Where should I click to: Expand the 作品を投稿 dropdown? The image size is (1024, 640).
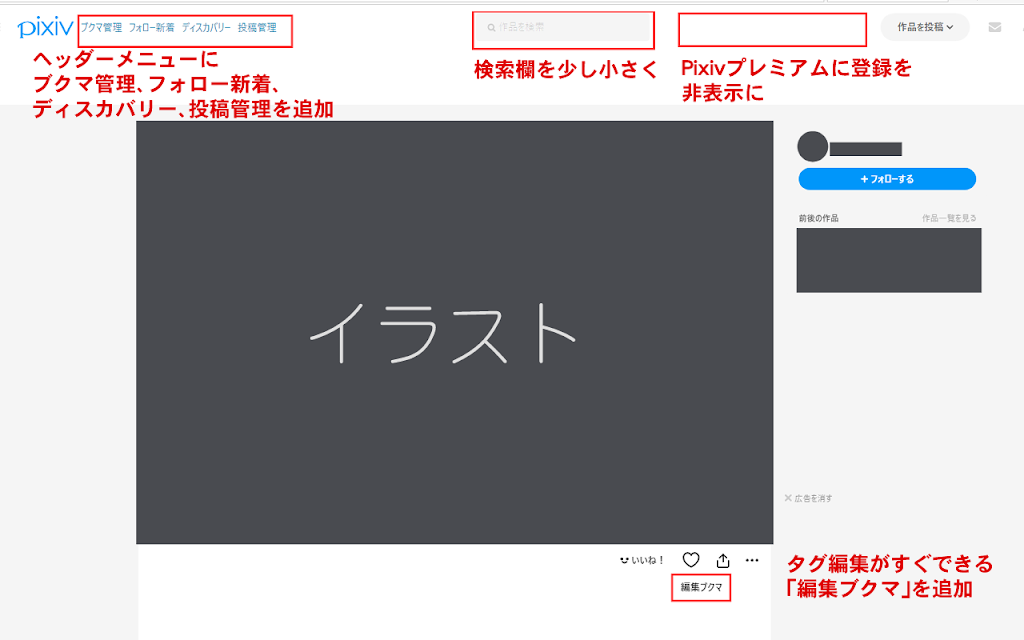pyautogui.click(x=925, y=27)
